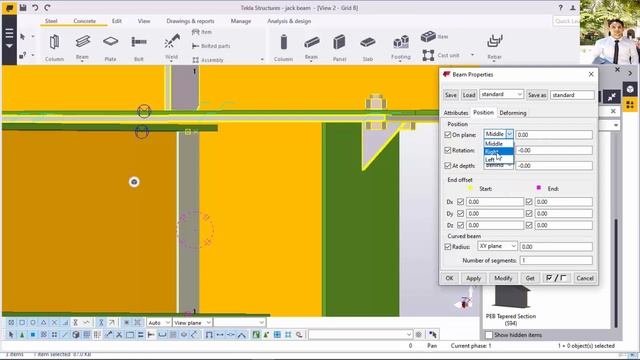Expand the steel ribbon group arrow near Assembly
The image size is (640, 360).
pos(262,60)
